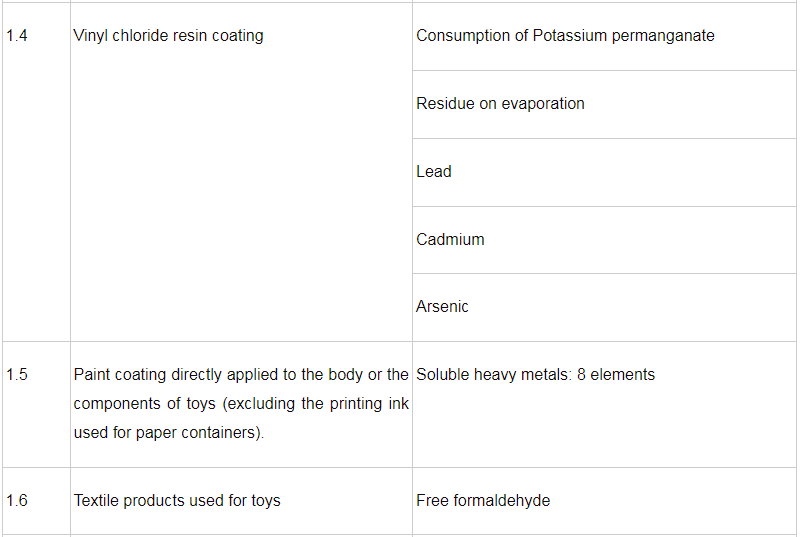Click the Cadmium table cell
The image size is (800, 537).
pyautogui.click(x=450, y=240)
